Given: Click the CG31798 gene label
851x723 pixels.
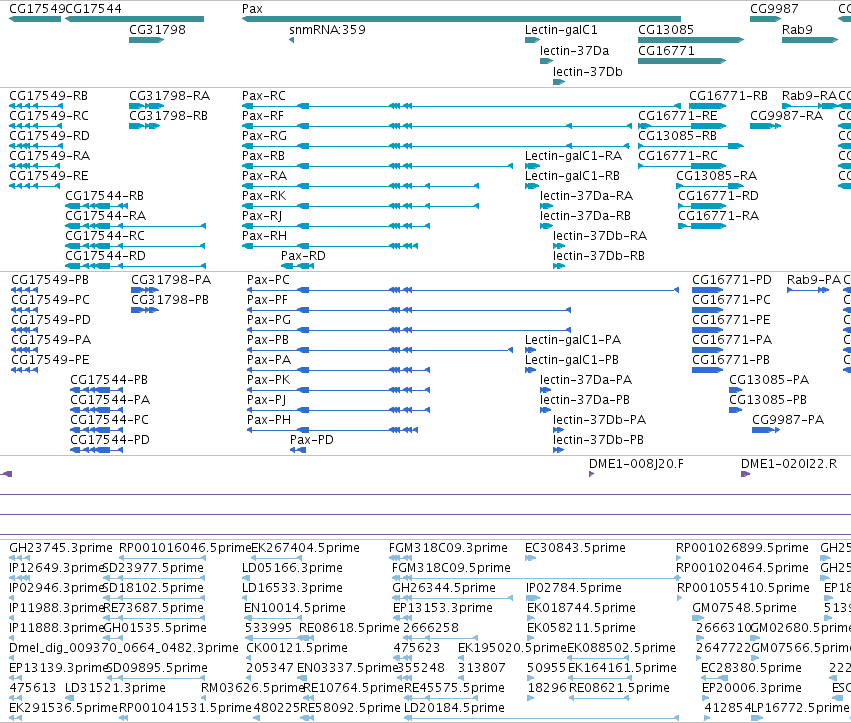Looking at the screenshot, I should [157, 30].
